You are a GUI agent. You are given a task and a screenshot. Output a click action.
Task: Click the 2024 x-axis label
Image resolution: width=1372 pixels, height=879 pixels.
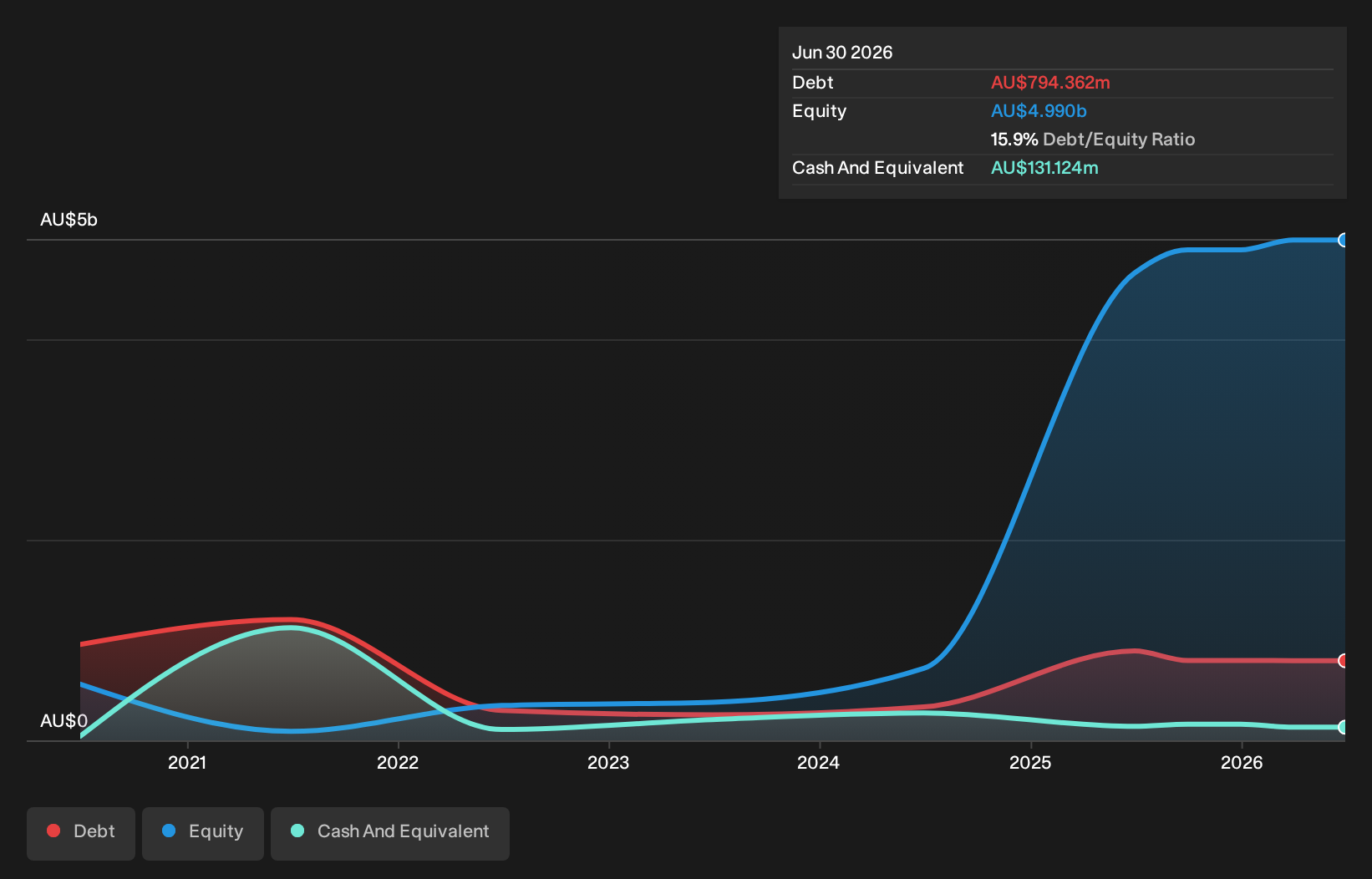(x=819, y=762)
